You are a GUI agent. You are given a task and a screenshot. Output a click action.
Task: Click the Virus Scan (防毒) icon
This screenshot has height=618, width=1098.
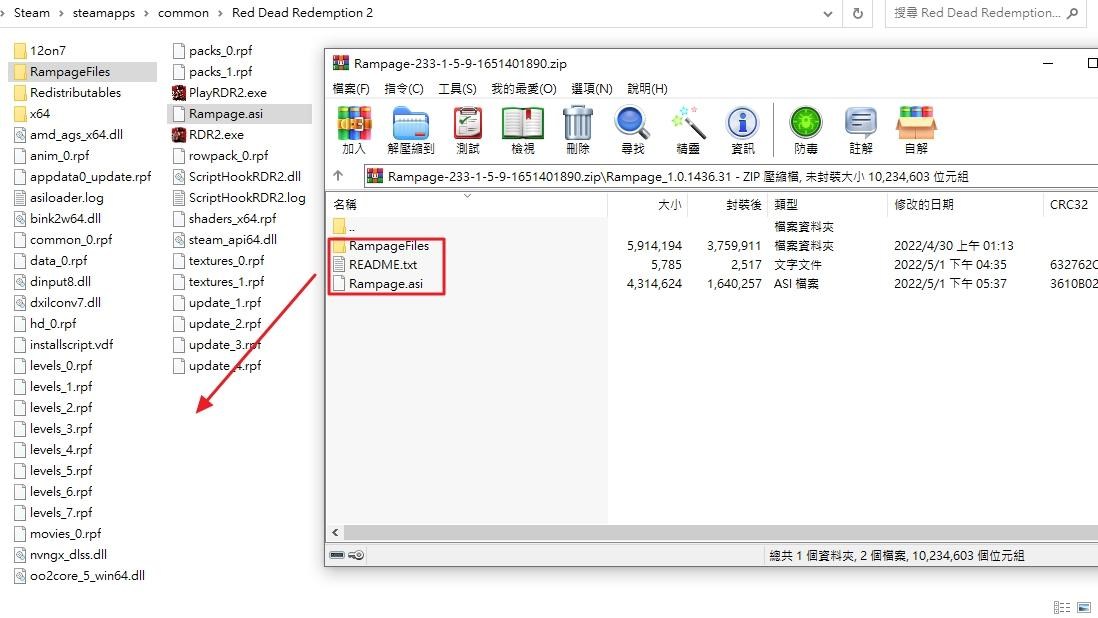click(805, 130)
